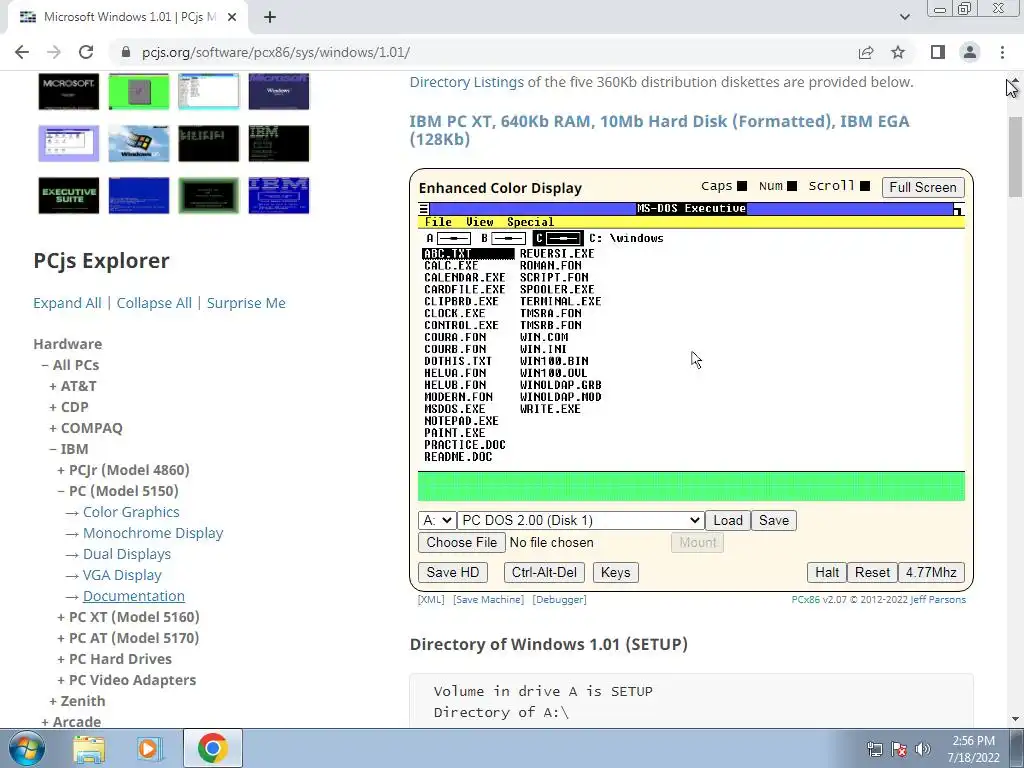The image size is (1024, 768).
Task: Reset the emulated machine
Action: [x=872, y=573]
